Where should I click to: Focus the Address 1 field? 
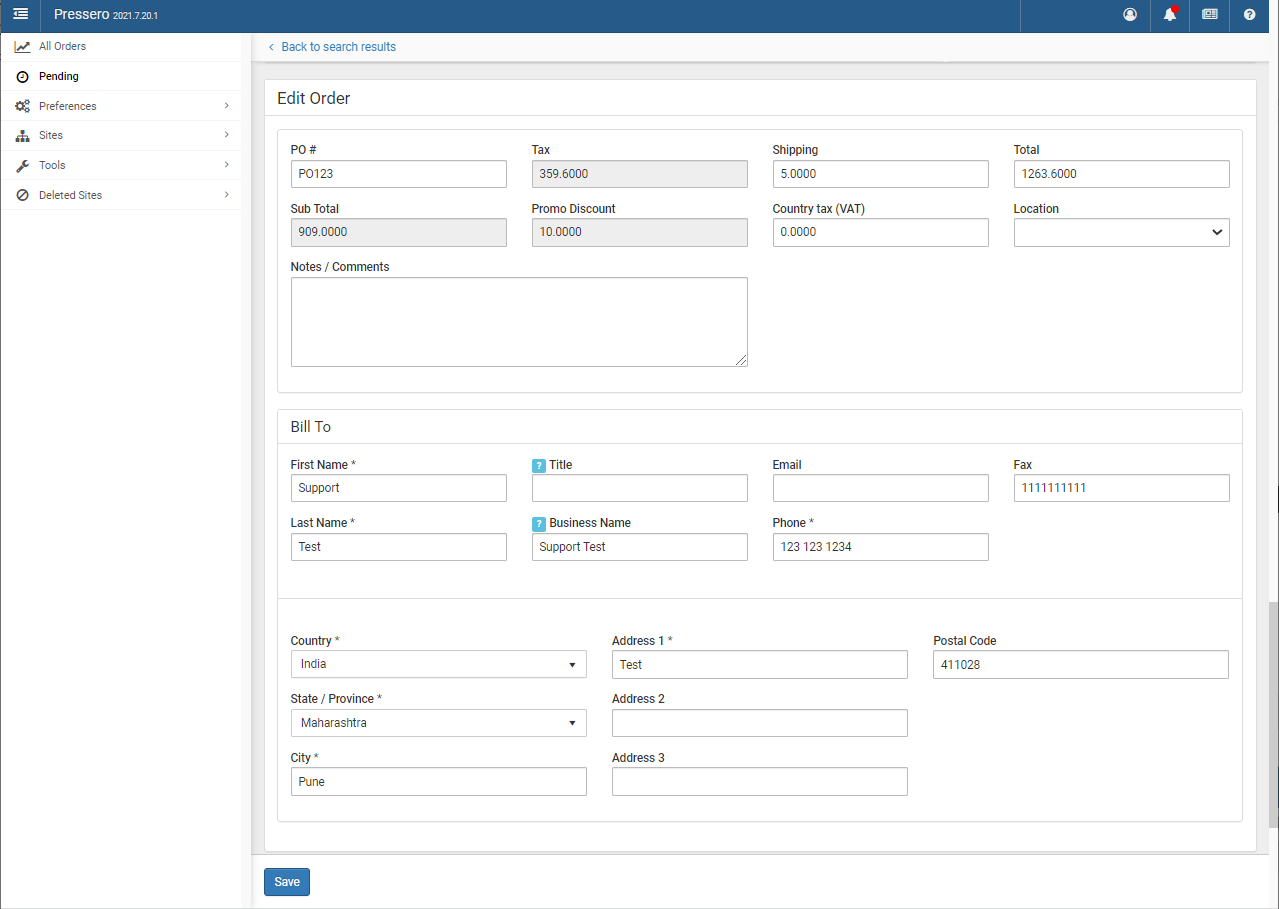click(x=759, y=665)
